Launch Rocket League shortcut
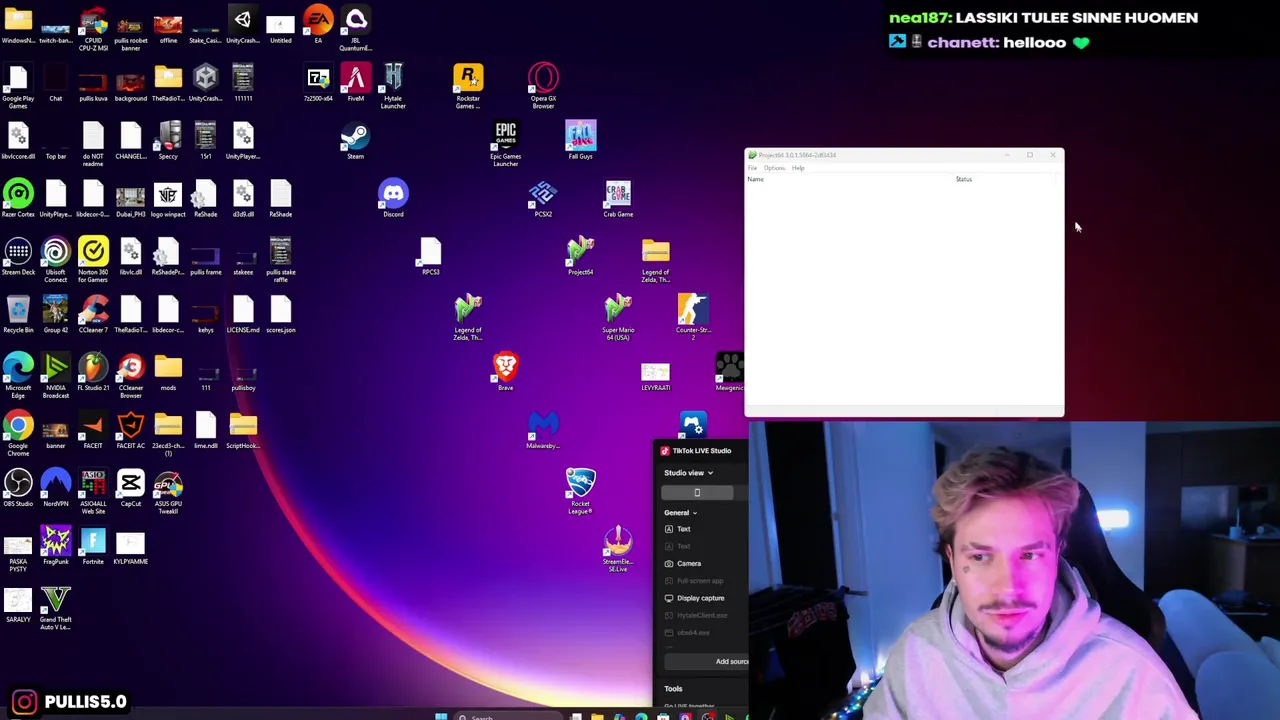1280x720 pixels. pyautogui.click(x=580, y=492)
